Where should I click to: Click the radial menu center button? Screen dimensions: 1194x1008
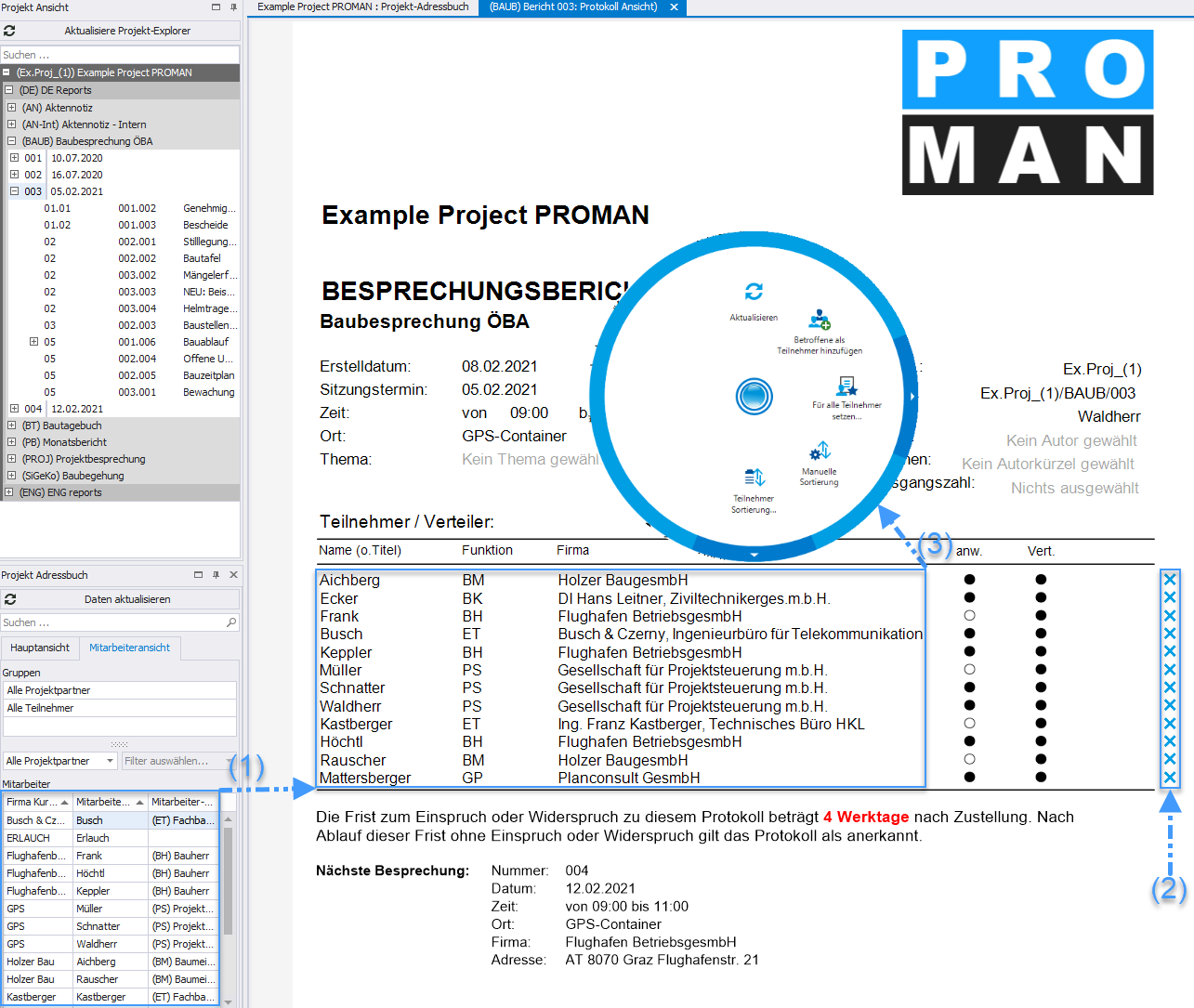point(754,397)
